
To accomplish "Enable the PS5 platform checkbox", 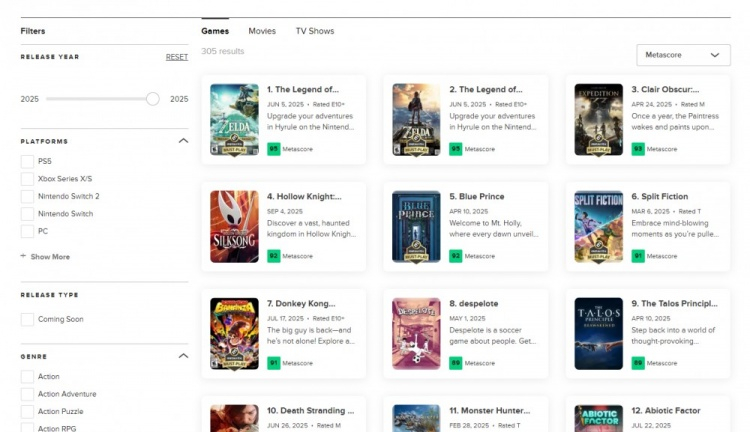I will pos(27,161).
